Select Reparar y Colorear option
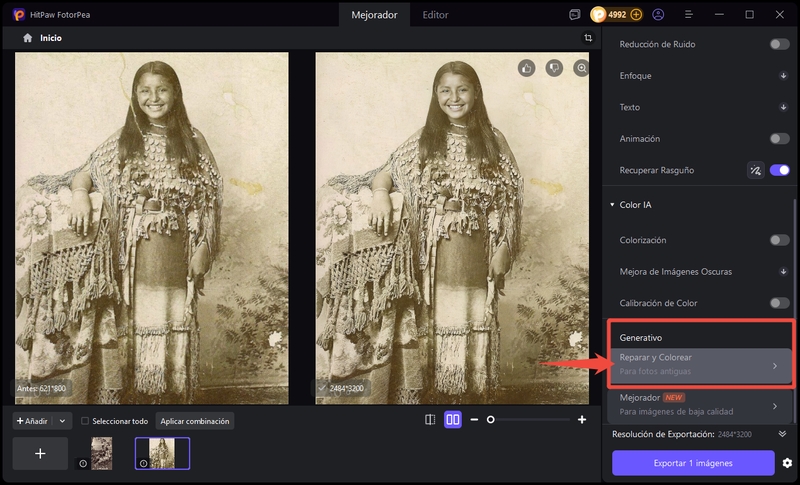 coord(700,365)
